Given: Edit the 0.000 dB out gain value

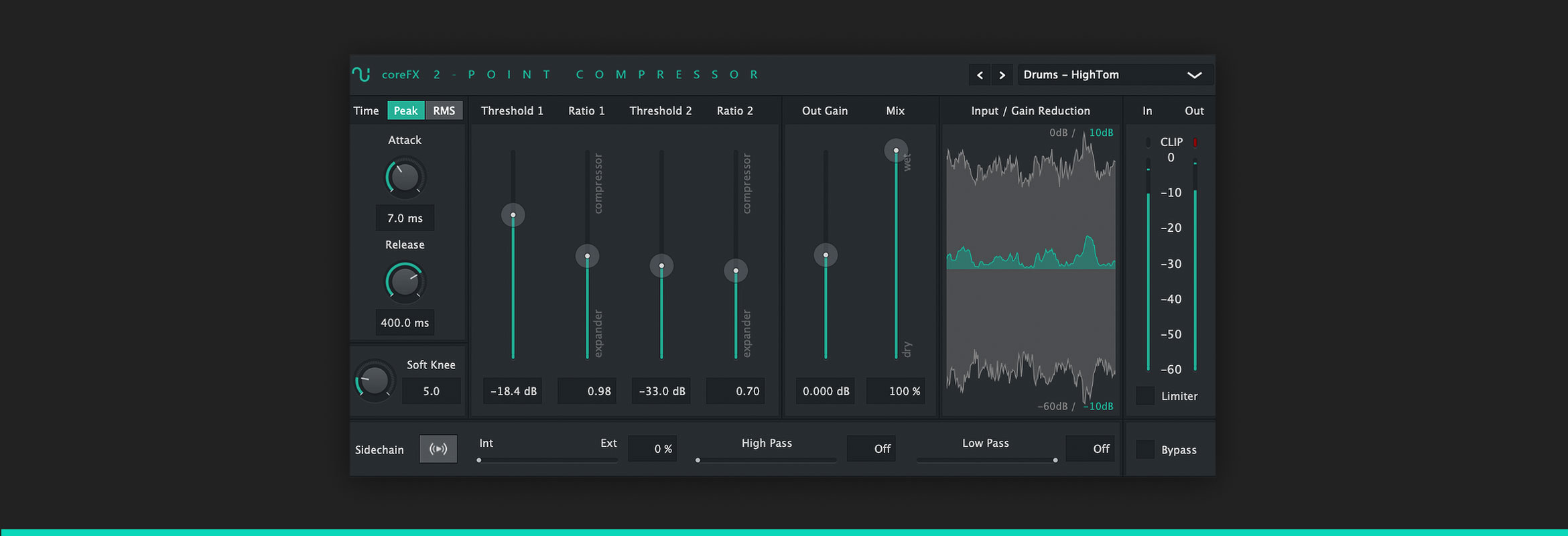Looking at the screenshot, I should pos(826,391).
